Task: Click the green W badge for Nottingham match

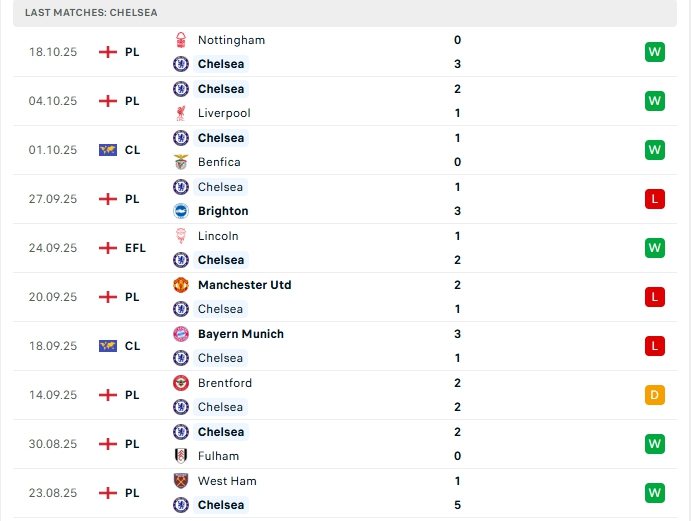Action: point(655,52)
